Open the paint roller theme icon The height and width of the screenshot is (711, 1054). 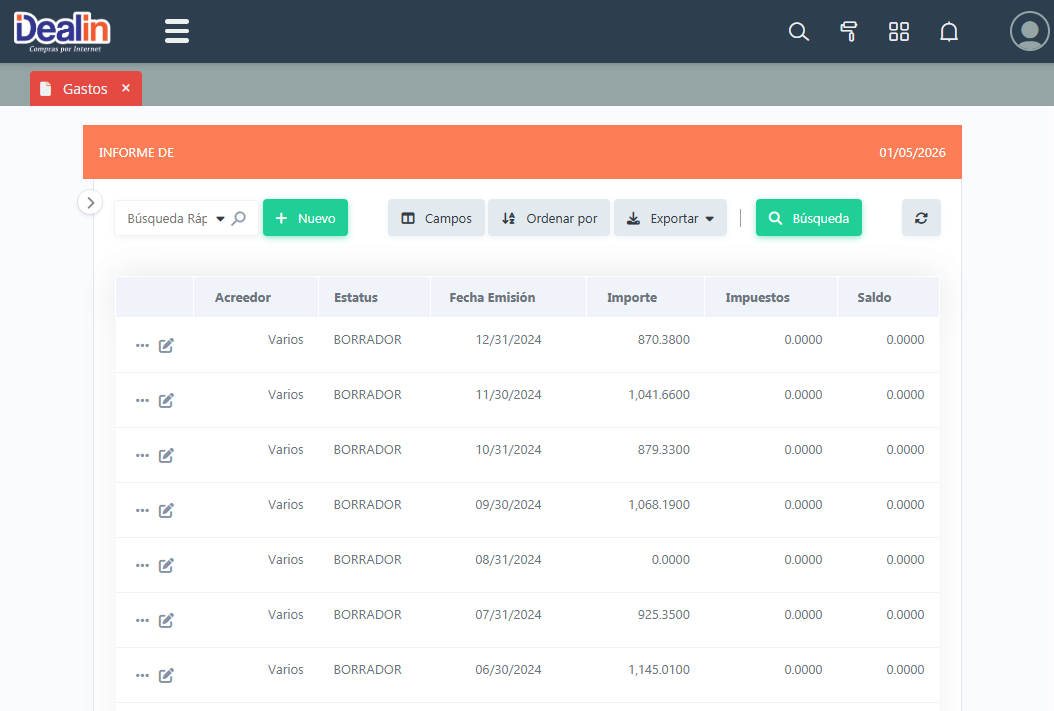(x=849, y=32)
